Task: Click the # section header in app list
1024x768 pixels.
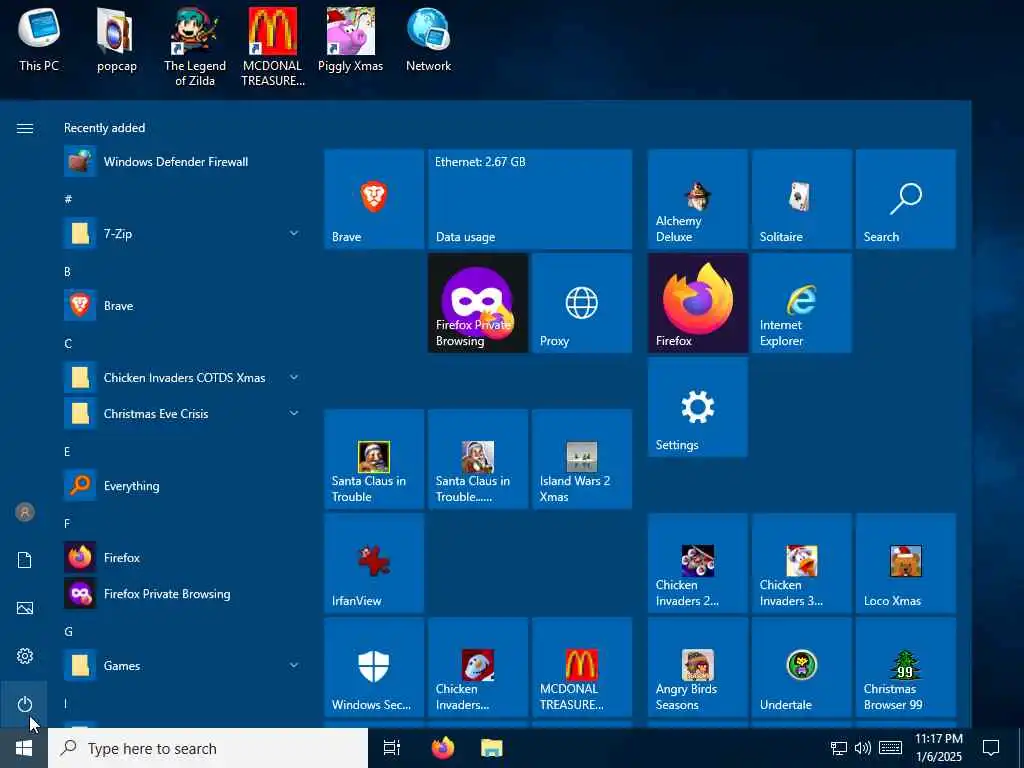Action: click(68, 199)
